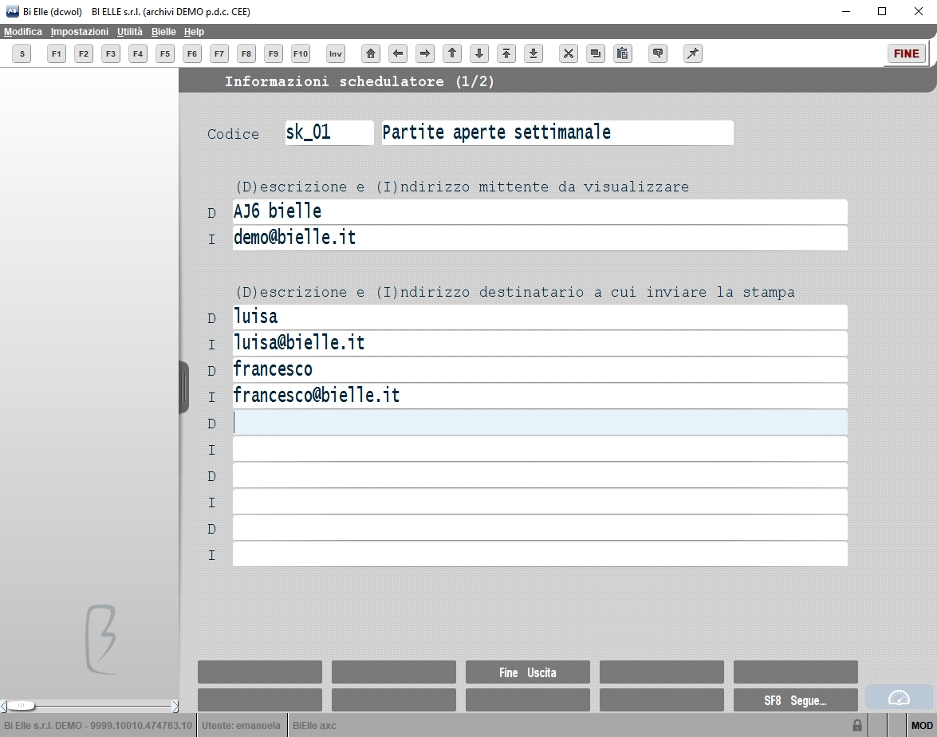The width and height of the screenshot is (937, 737).
Task: Click the Paste clipboard icon
Action: [x=623, y=54]
